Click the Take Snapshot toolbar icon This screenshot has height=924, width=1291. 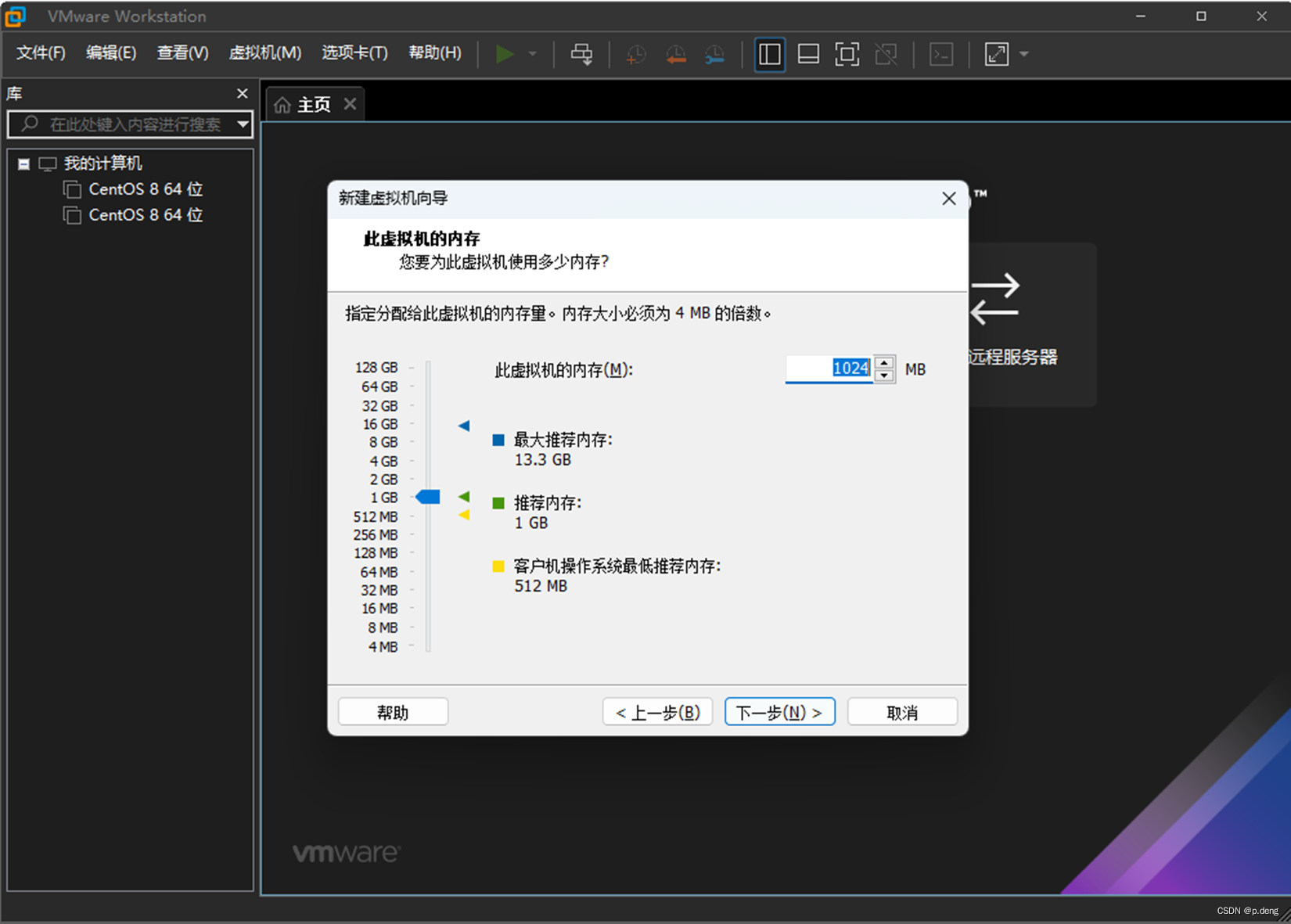pos(636,54)
